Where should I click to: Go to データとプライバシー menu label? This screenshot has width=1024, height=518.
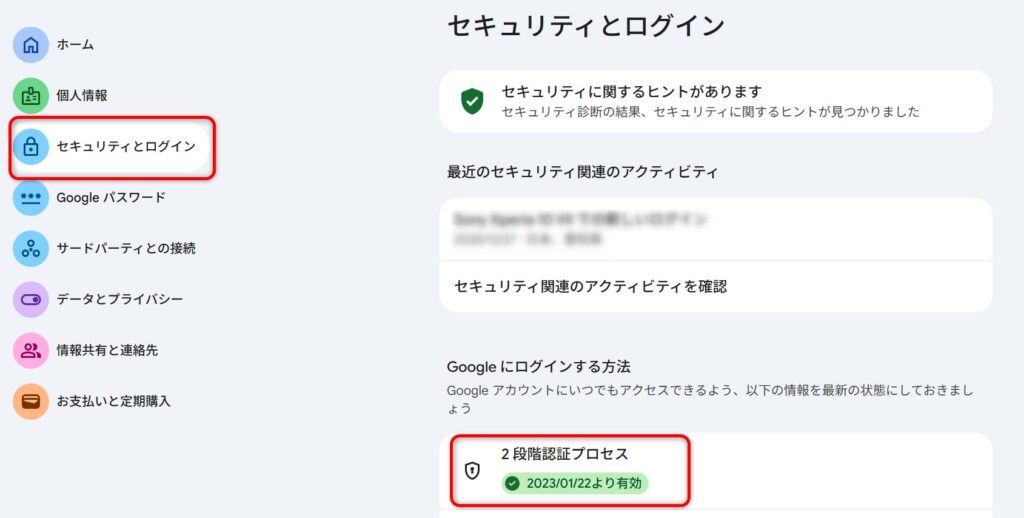tap(120, 299)
